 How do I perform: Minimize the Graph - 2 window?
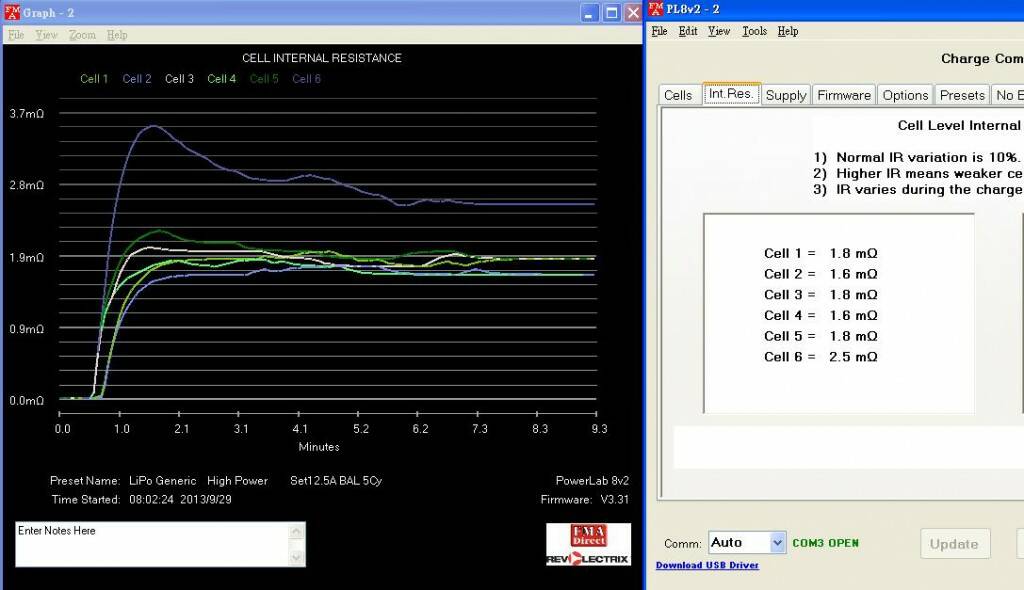pos(589,12)
